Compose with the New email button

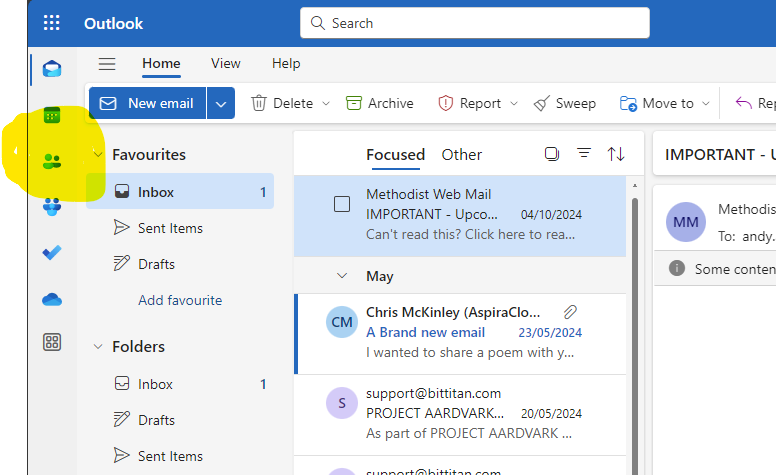point(147,103)
